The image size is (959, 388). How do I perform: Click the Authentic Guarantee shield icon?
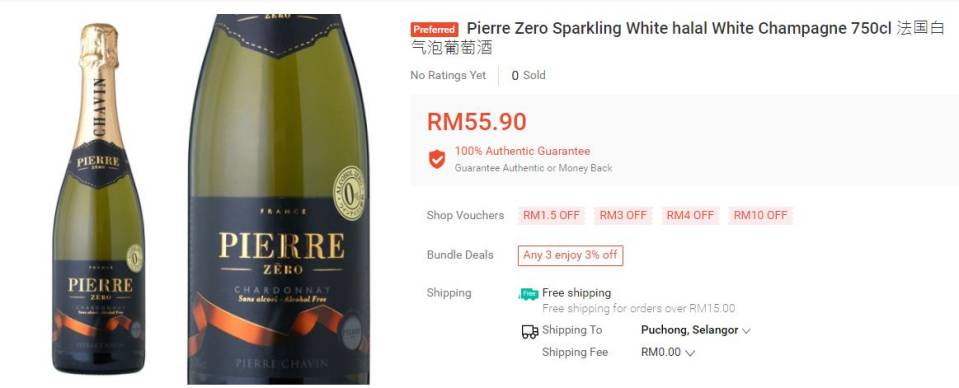pyautogui.click(x=437, y=159)
